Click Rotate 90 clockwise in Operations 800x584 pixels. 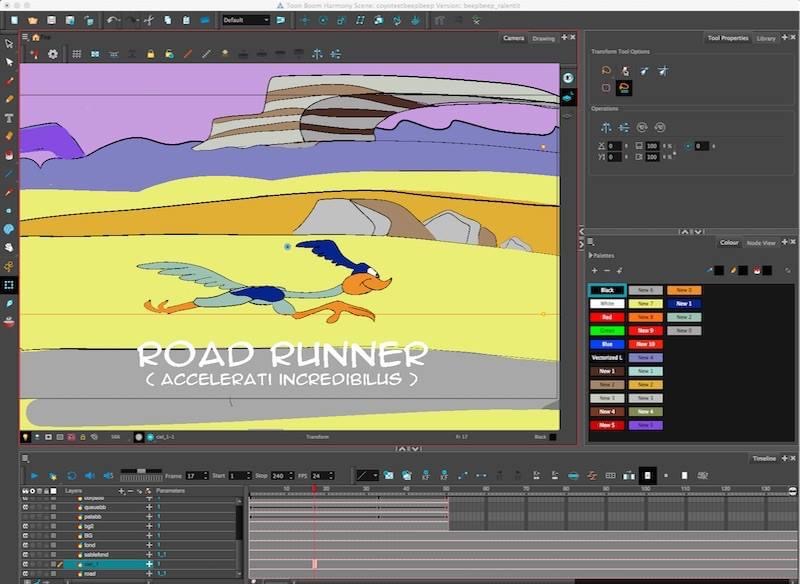click(642, 128)
